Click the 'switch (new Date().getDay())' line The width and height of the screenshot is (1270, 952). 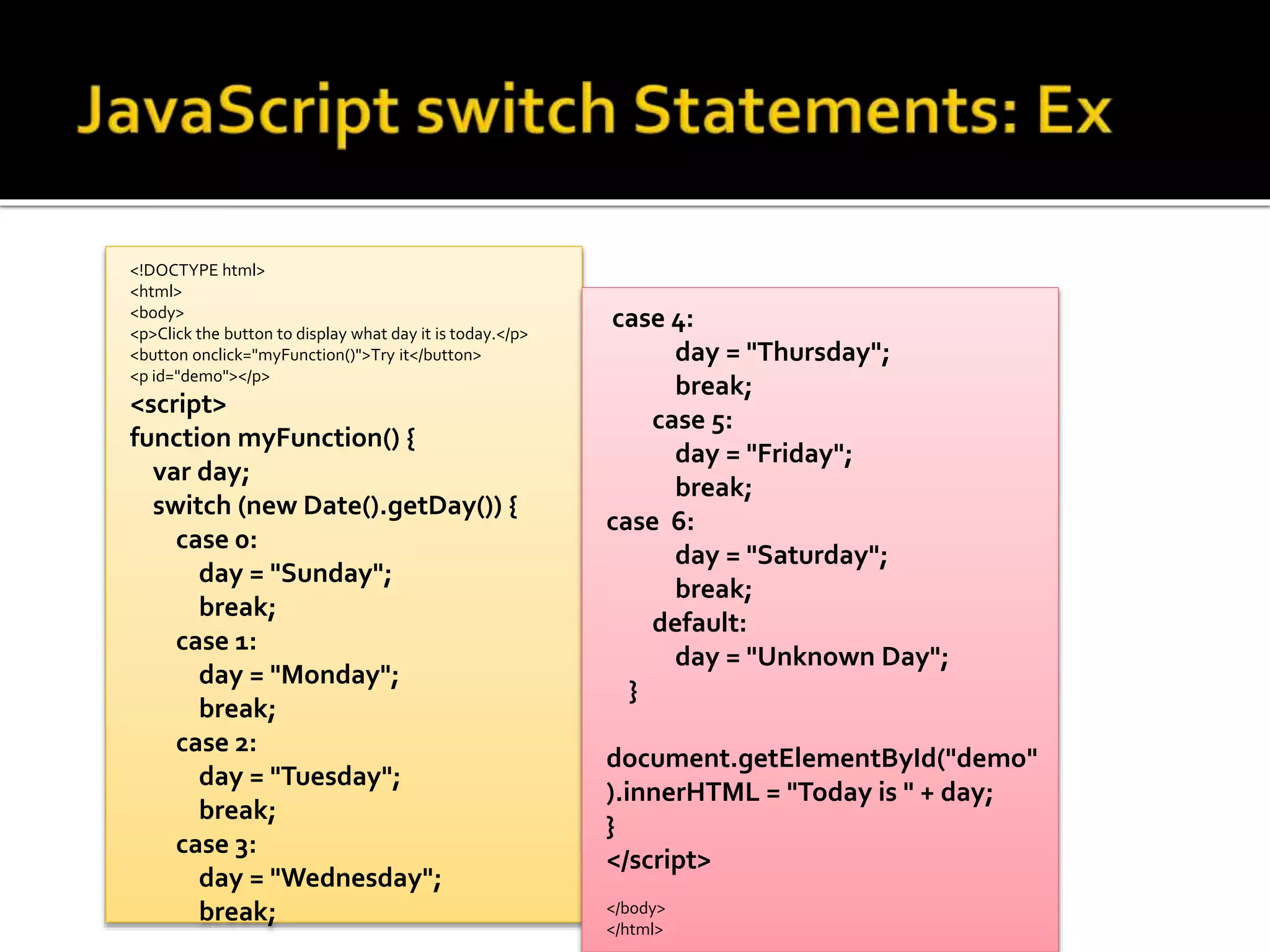pos(335,506)
